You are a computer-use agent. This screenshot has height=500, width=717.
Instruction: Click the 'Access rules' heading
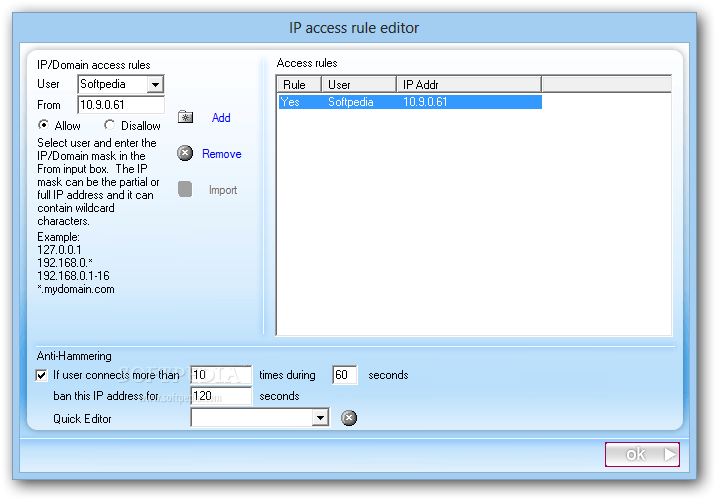[x=307, y=63]
